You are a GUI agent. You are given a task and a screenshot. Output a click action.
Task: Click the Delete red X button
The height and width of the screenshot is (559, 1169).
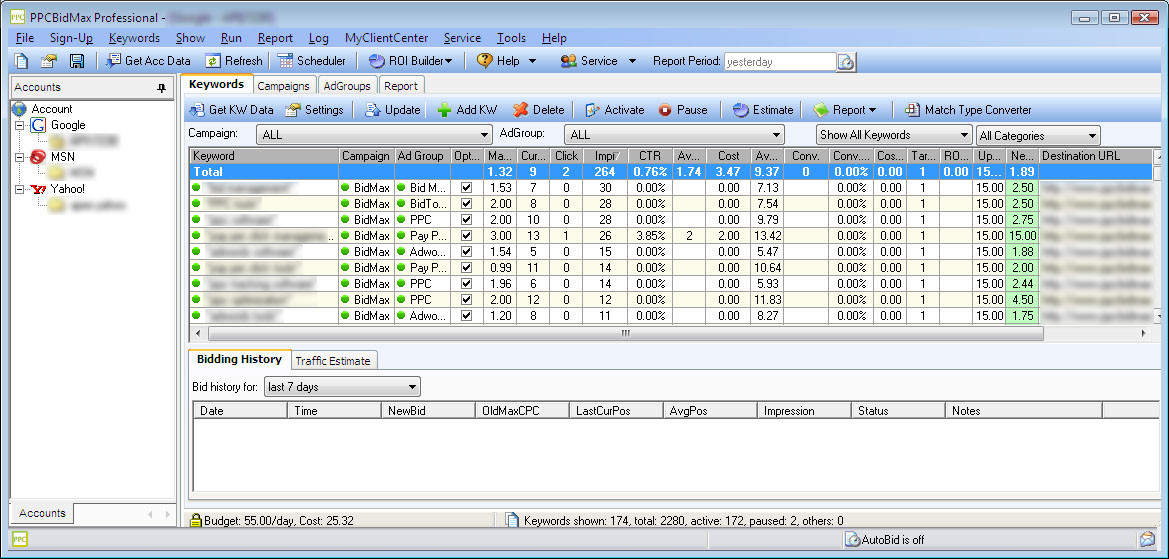coord(539,110)
